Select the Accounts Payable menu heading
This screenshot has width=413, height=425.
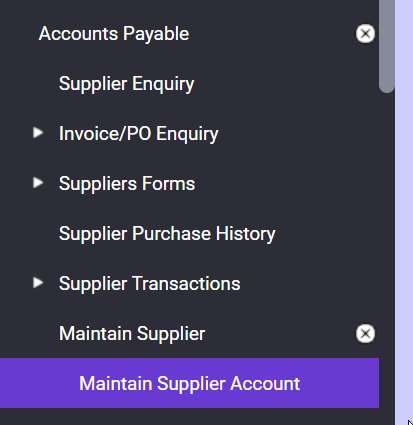click(114, 34)
